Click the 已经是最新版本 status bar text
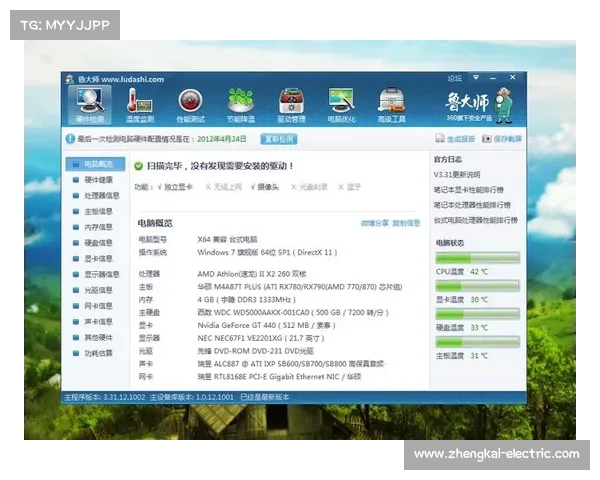The width and height of the screenshot is (600, 480). point(264,397)
